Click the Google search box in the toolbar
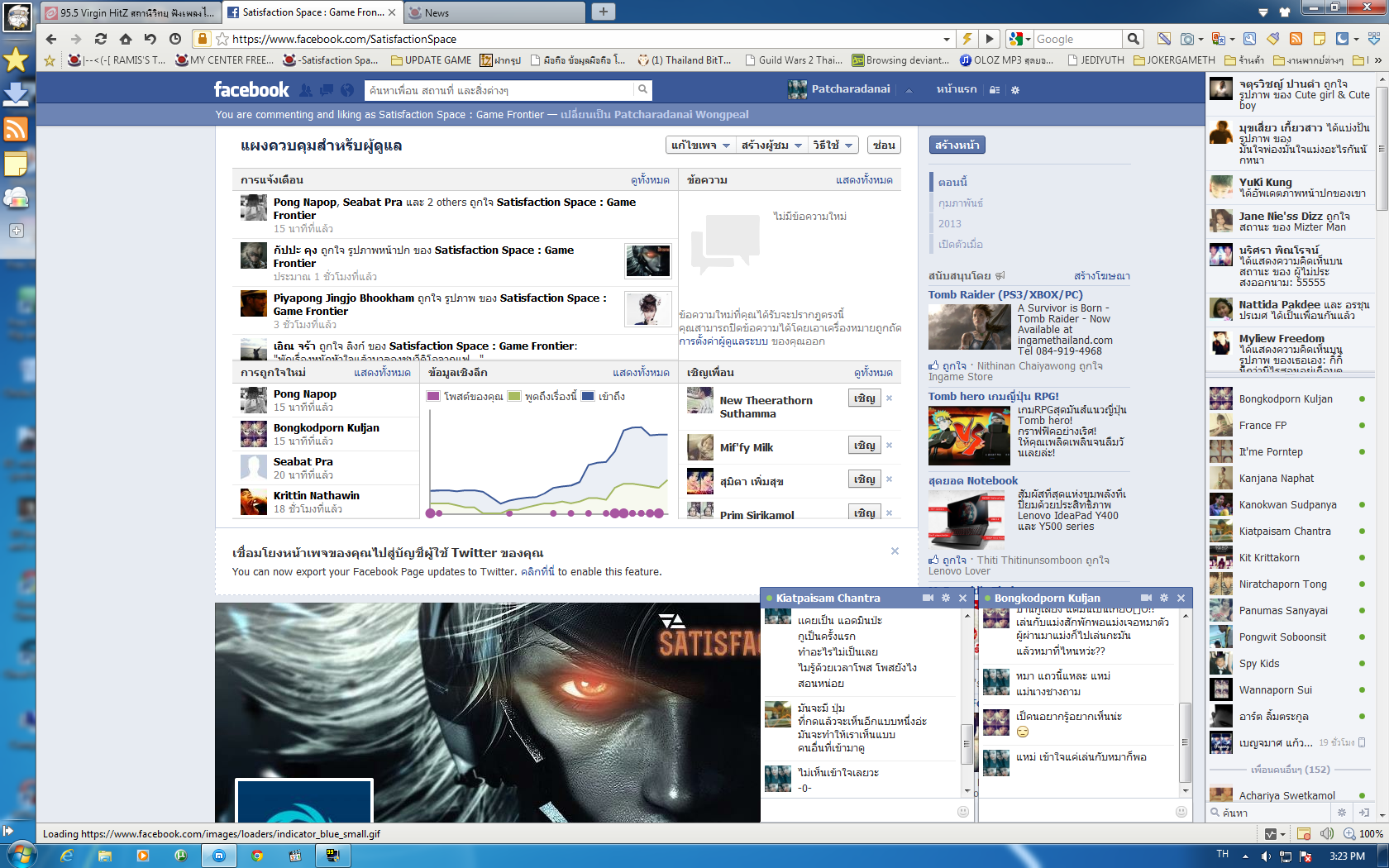 point(1078,39)
